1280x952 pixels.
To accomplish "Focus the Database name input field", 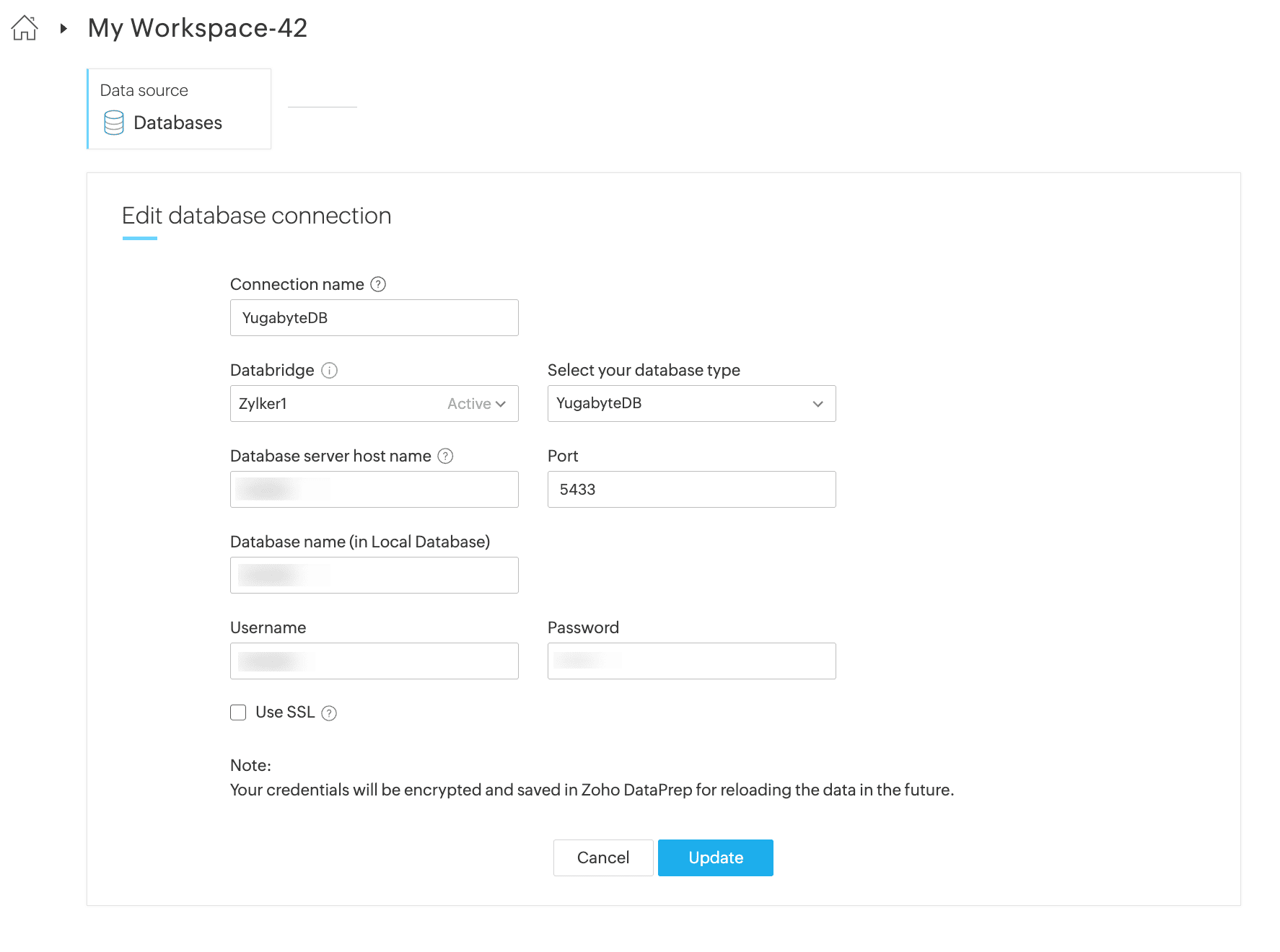I will (374, 576).
